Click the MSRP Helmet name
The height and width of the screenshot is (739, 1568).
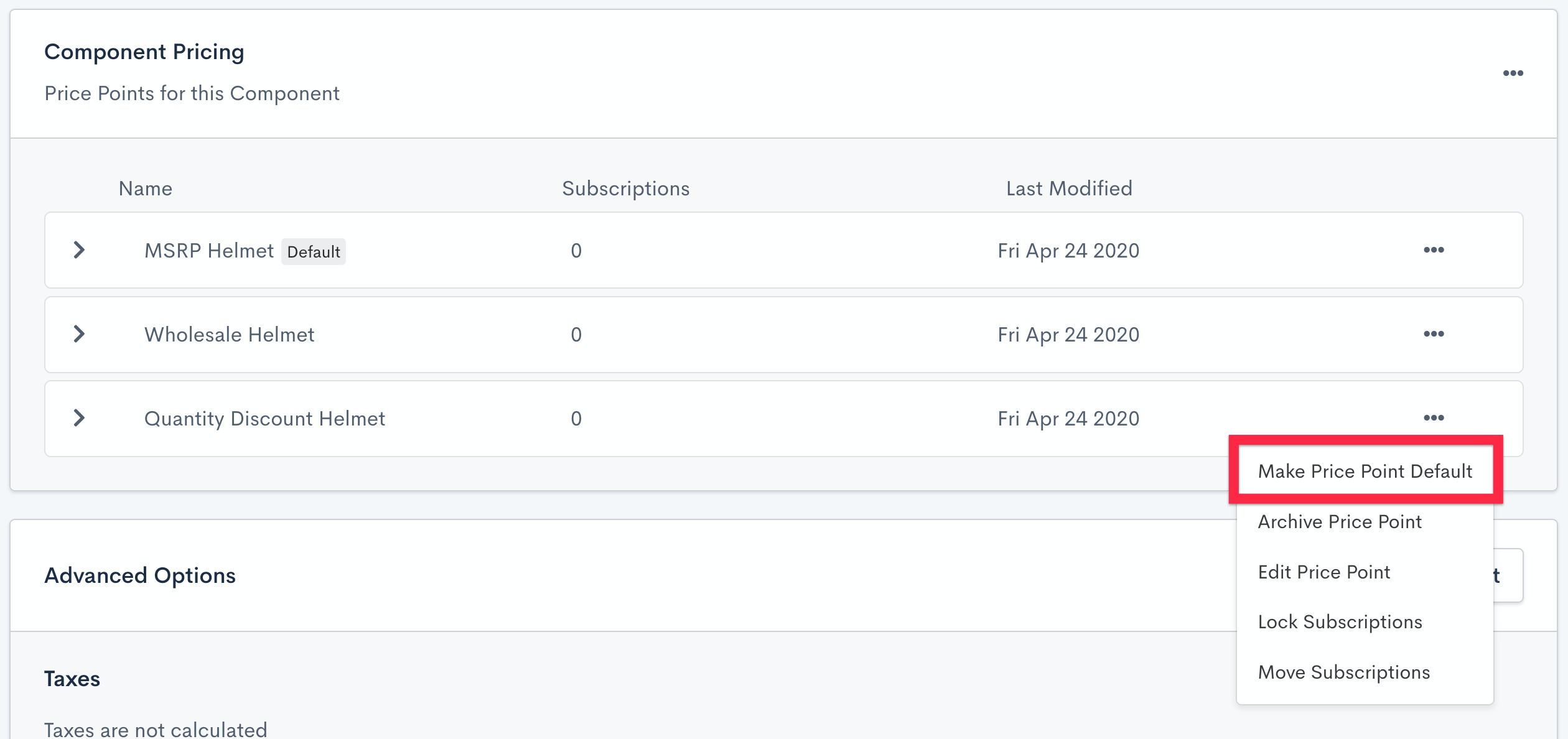[x=209, y=251]
